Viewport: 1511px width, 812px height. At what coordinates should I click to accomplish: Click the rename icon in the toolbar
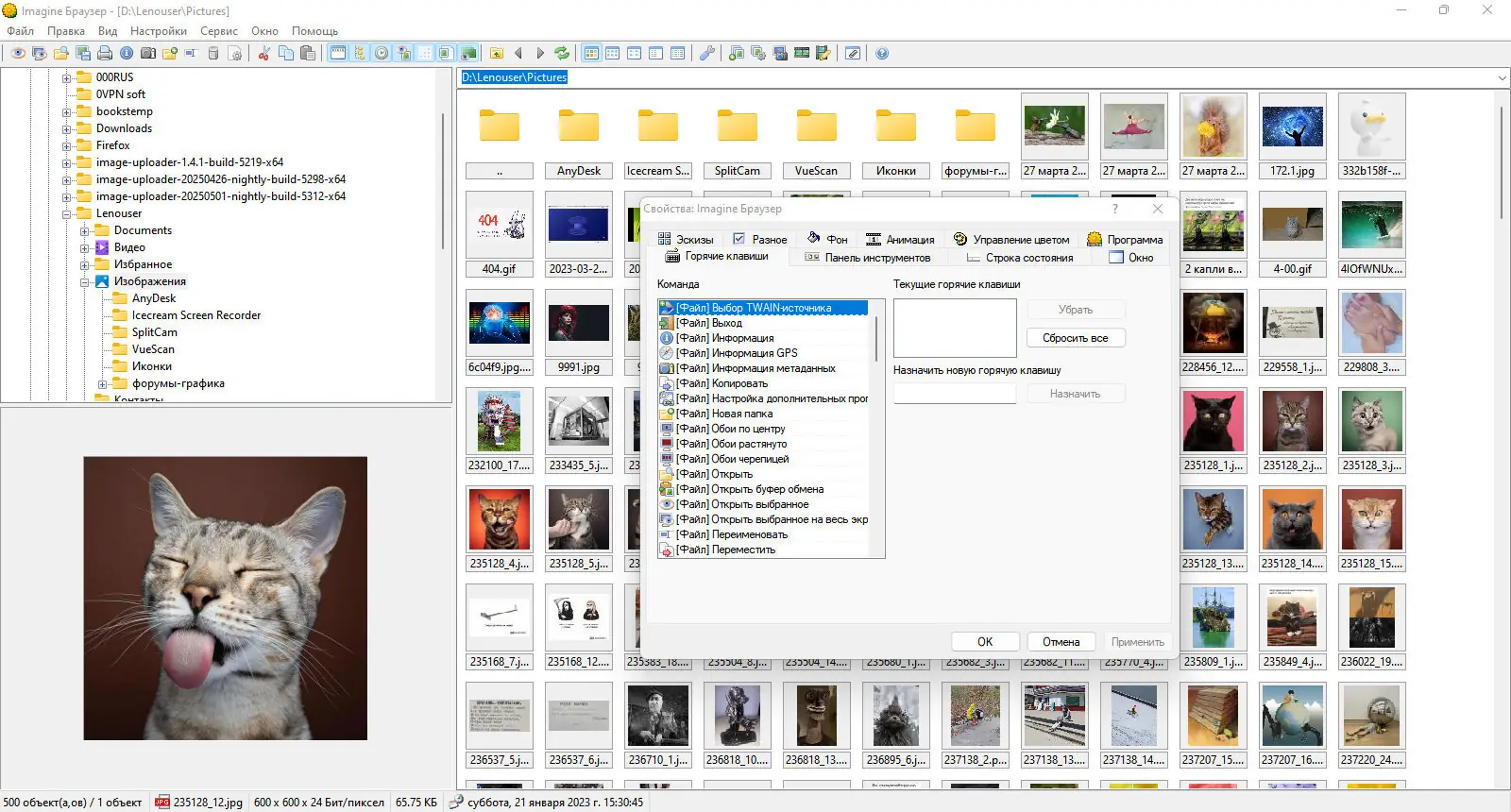(x=191, y=53)
